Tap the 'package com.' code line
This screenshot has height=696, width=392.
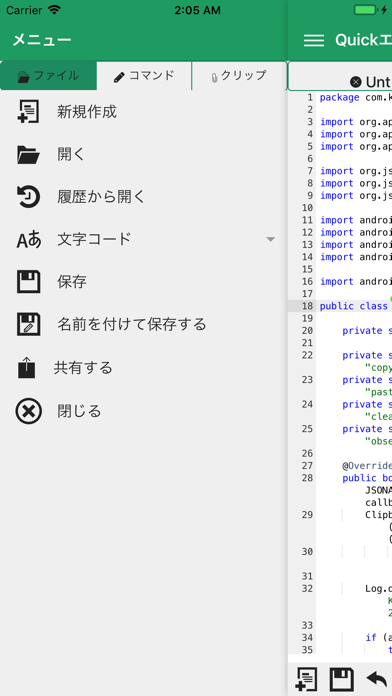coord(355,98)
